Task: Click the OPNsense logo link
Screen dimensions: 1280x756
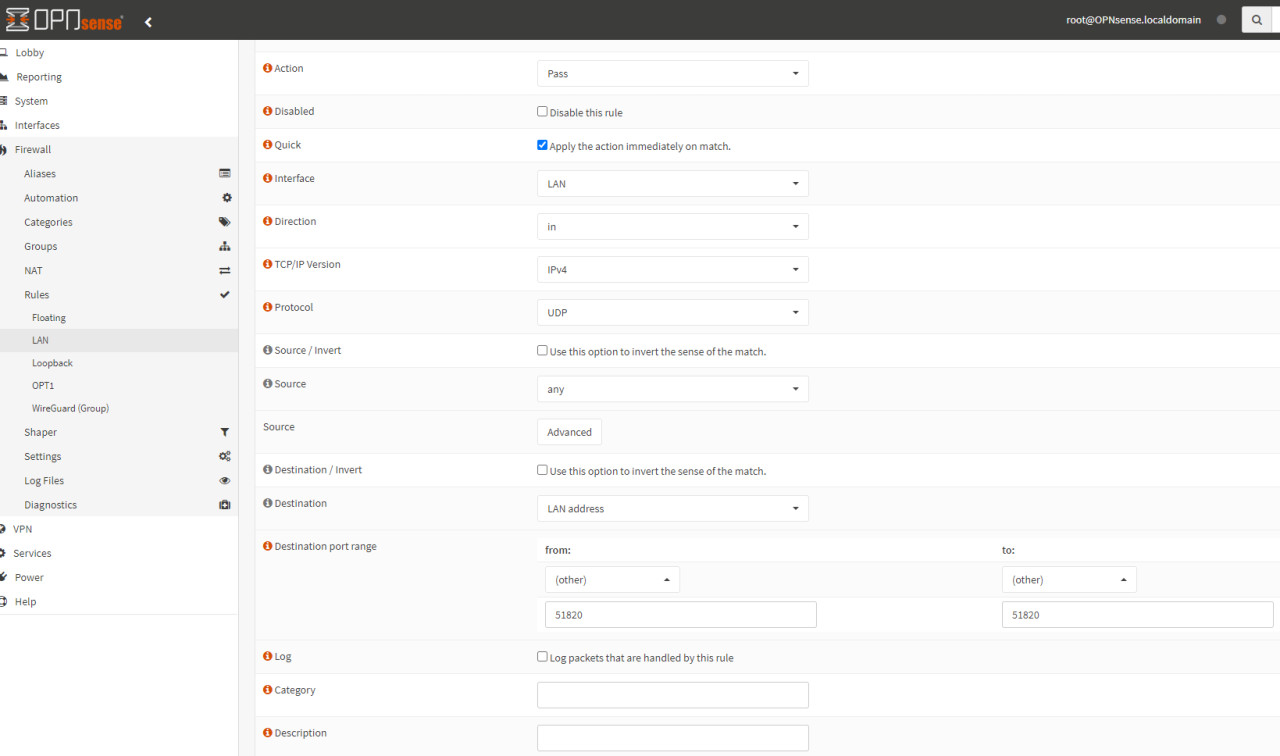Action: 64,20
